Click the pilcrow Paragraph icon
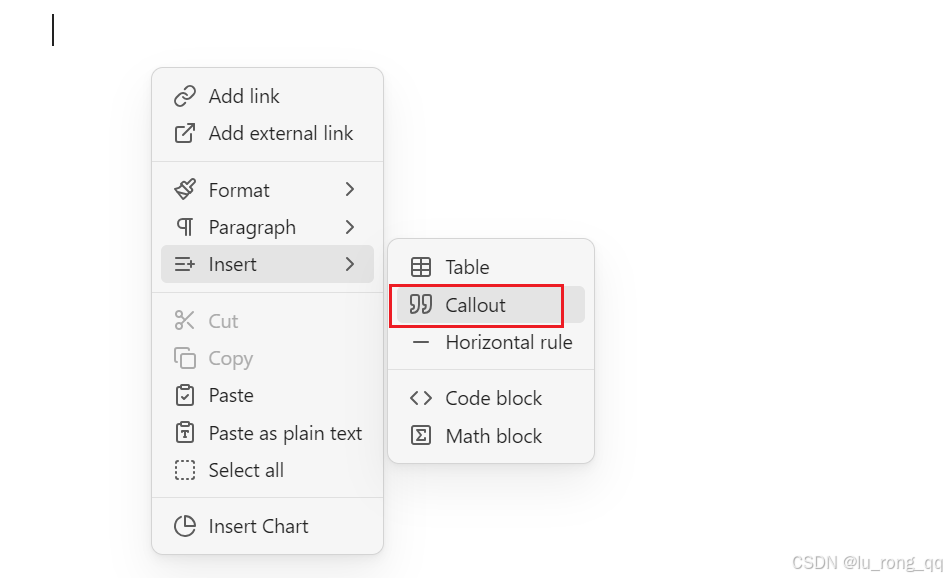 point(185,227)
